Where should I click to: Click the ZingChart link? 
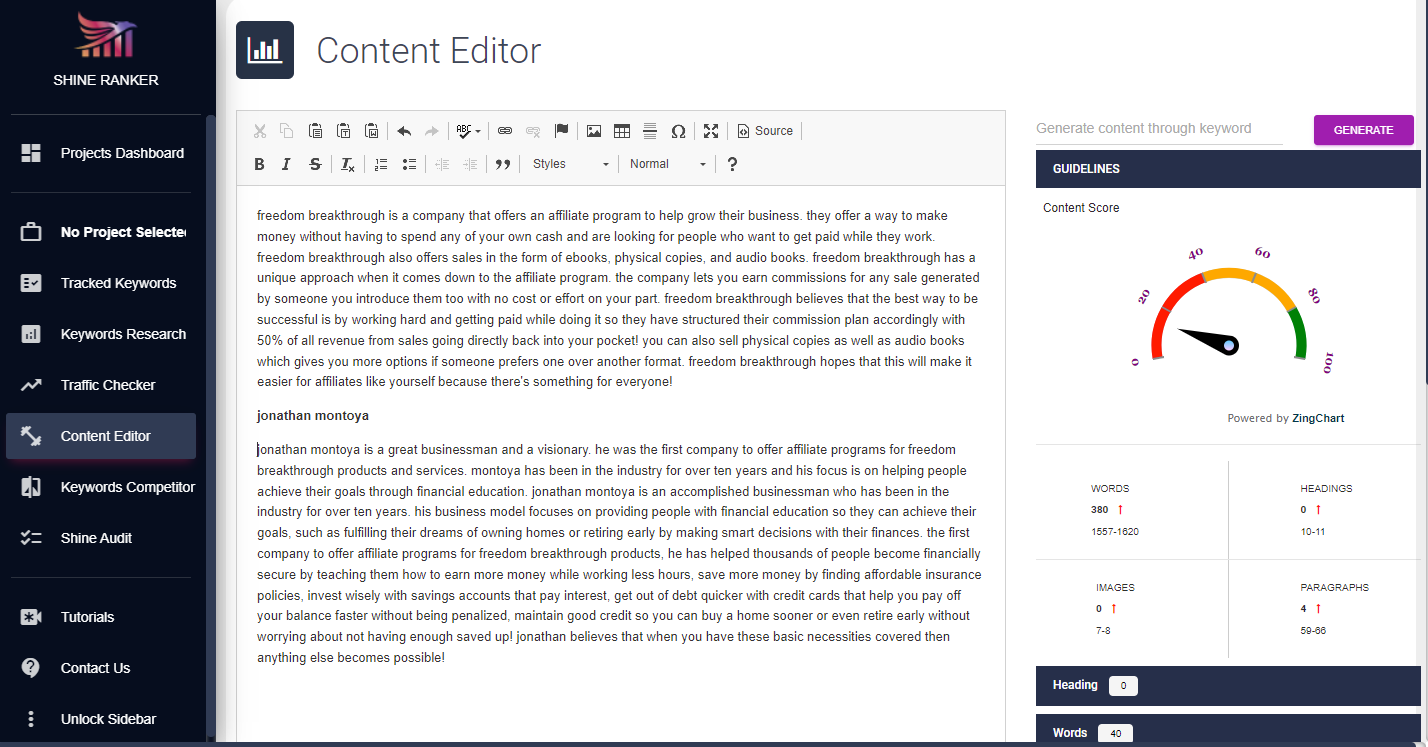coord(1318,418)
